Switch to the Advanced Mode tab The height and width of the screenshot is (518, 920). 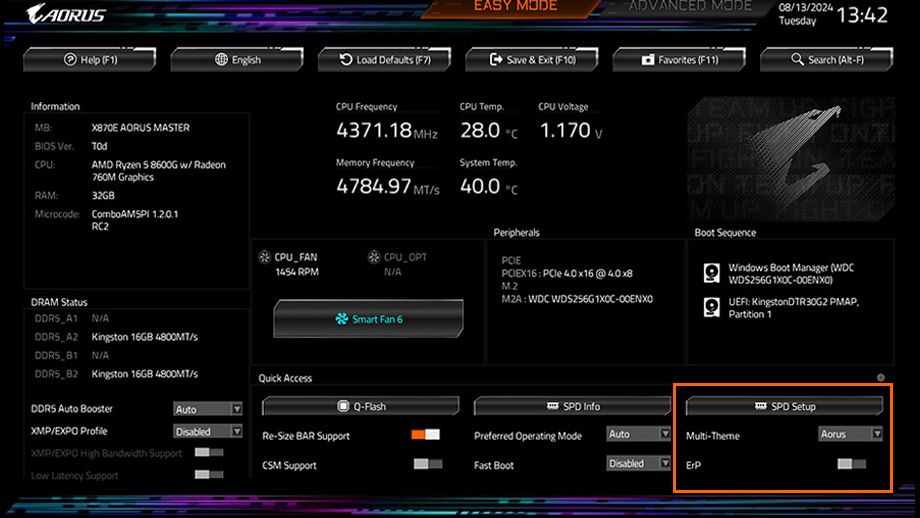690,8
